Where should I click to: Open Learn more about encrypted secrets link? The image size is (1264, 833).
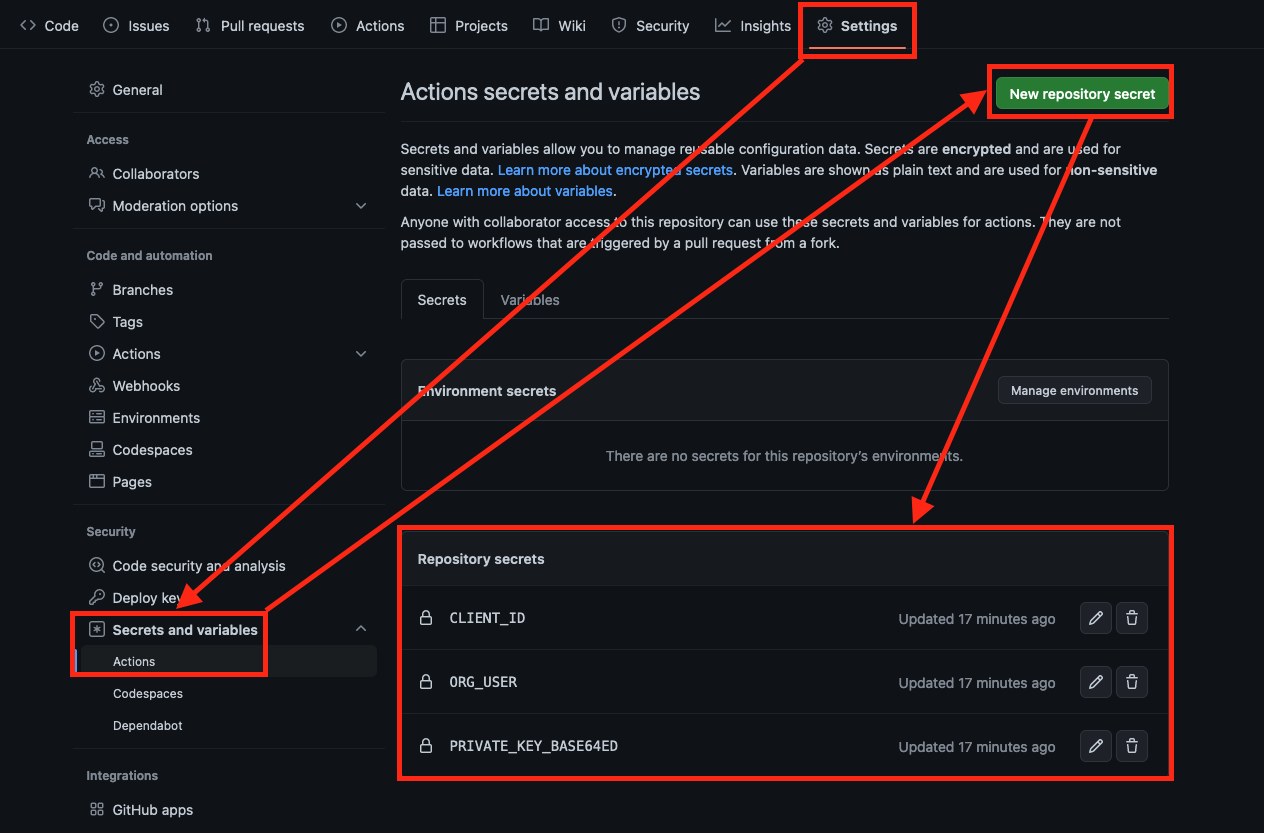(615, 171)
